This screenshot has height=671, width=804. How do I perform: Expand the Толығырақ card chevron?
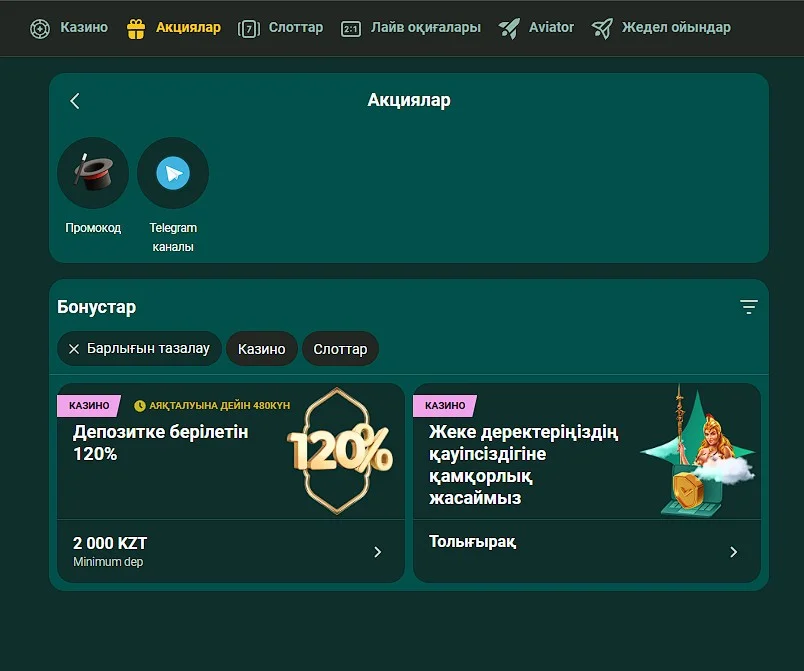coord(734,552)
